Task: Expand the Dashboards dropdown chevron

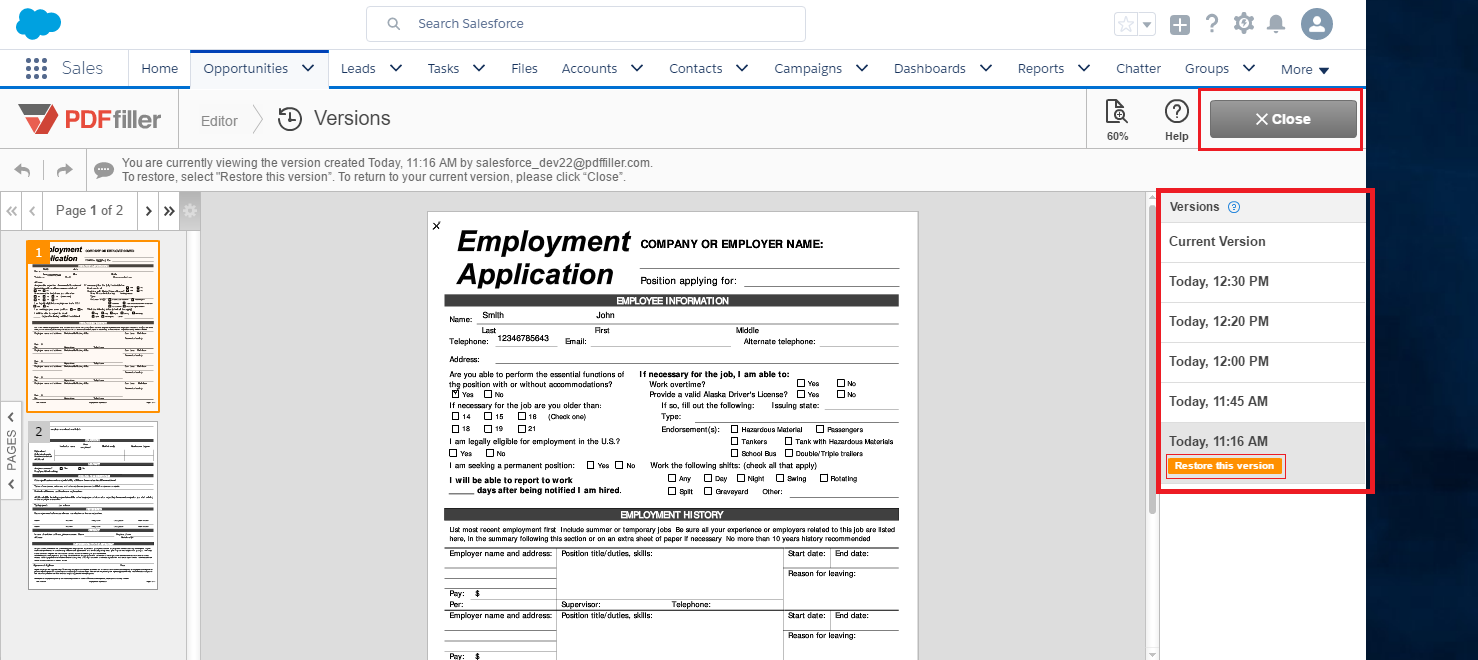Action: point(986,68)
